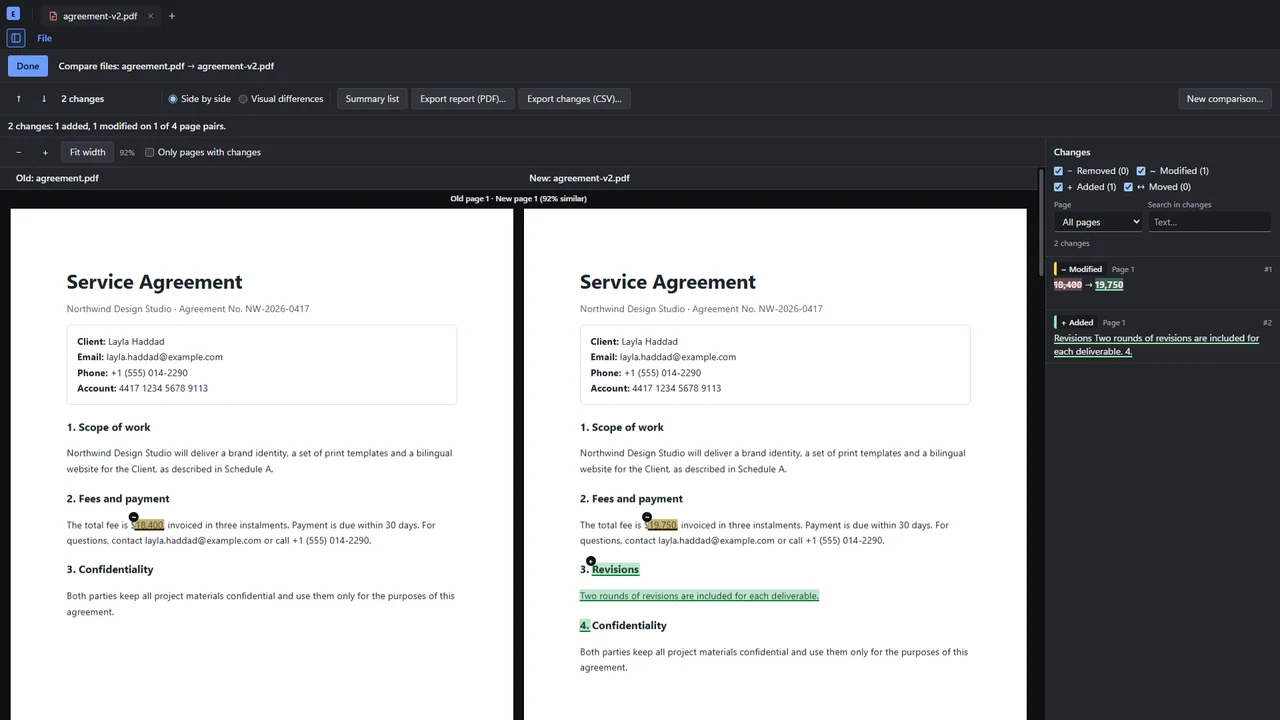Open the All pages dropdown

[1098, 222]
